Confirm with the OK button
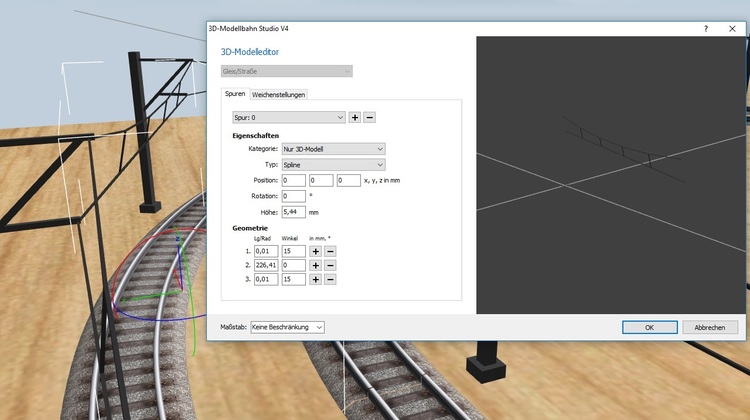This screenshot has height=420, width=750. (650, 327)
